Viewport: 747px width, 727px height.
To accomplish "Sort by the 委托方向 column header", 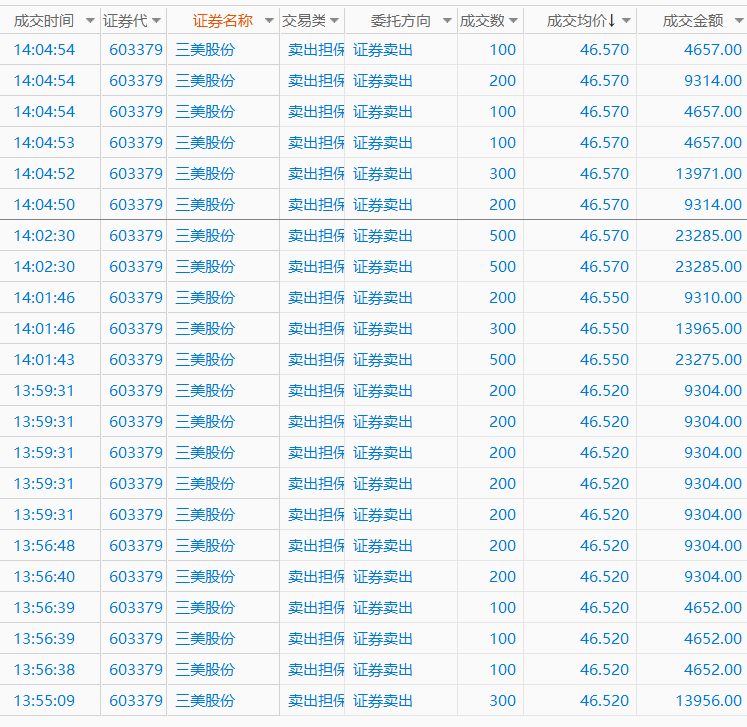I will coord(401,21).
